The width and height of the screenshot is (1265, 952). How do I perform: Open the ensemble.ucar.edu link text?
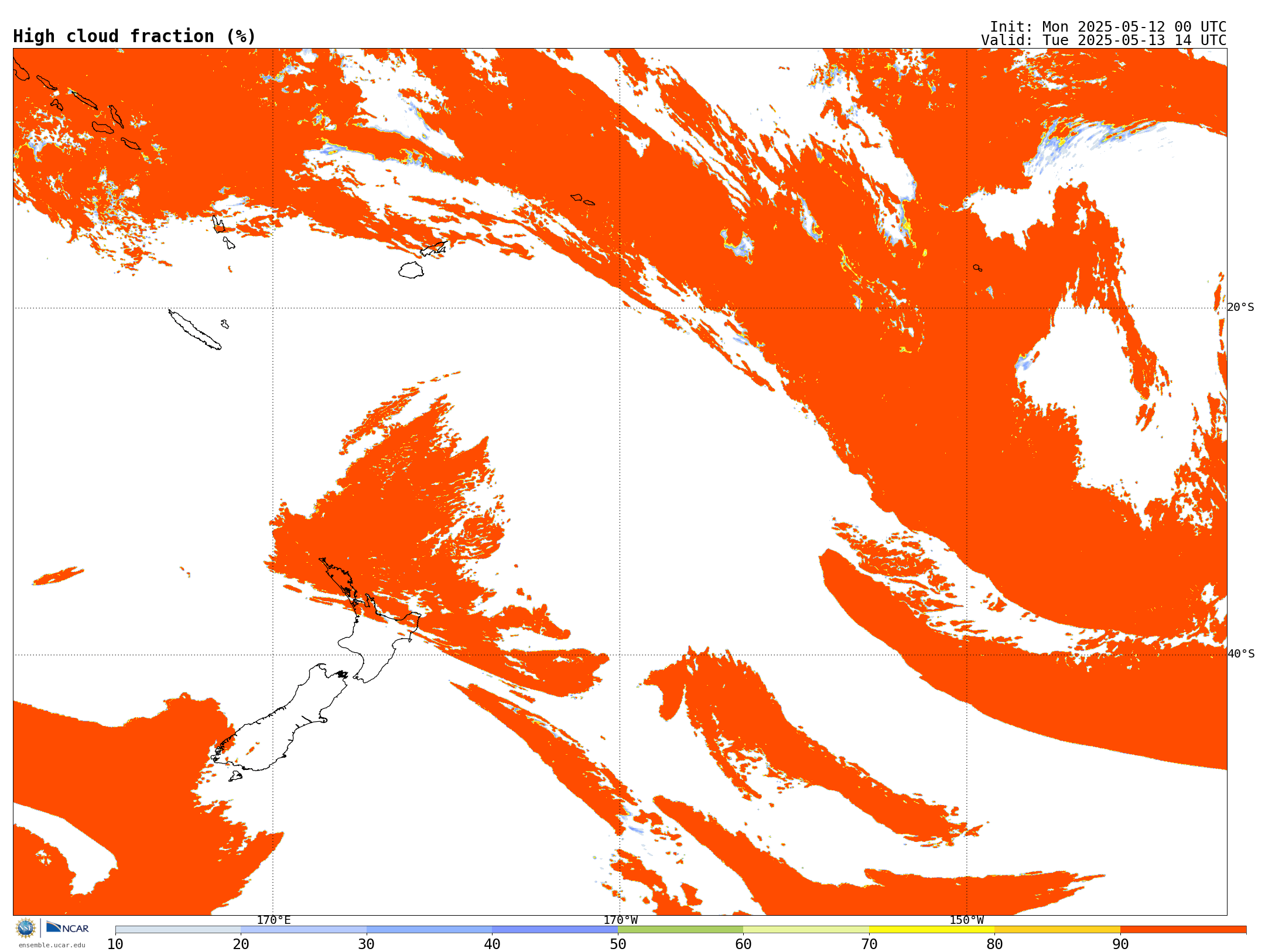[x=52, y=945]
